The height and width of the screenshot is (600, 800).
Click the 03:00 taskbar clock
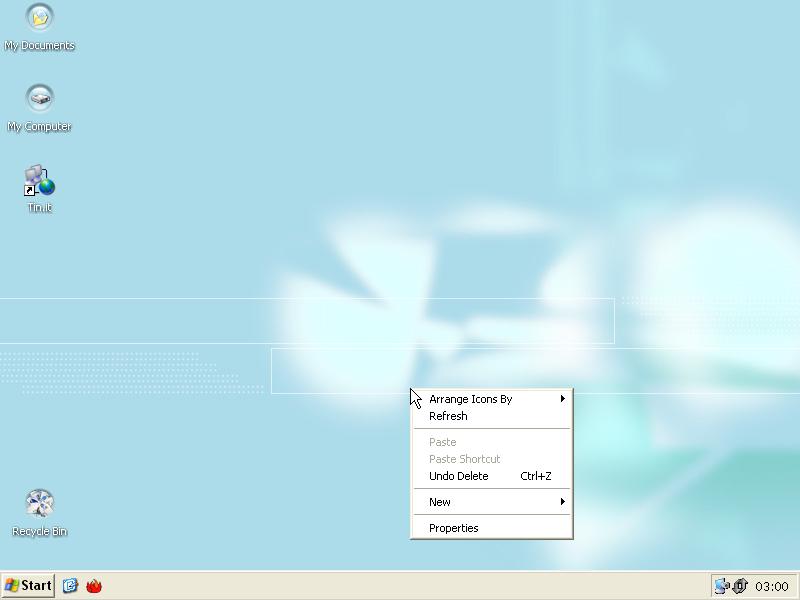(x=772, y=586)
